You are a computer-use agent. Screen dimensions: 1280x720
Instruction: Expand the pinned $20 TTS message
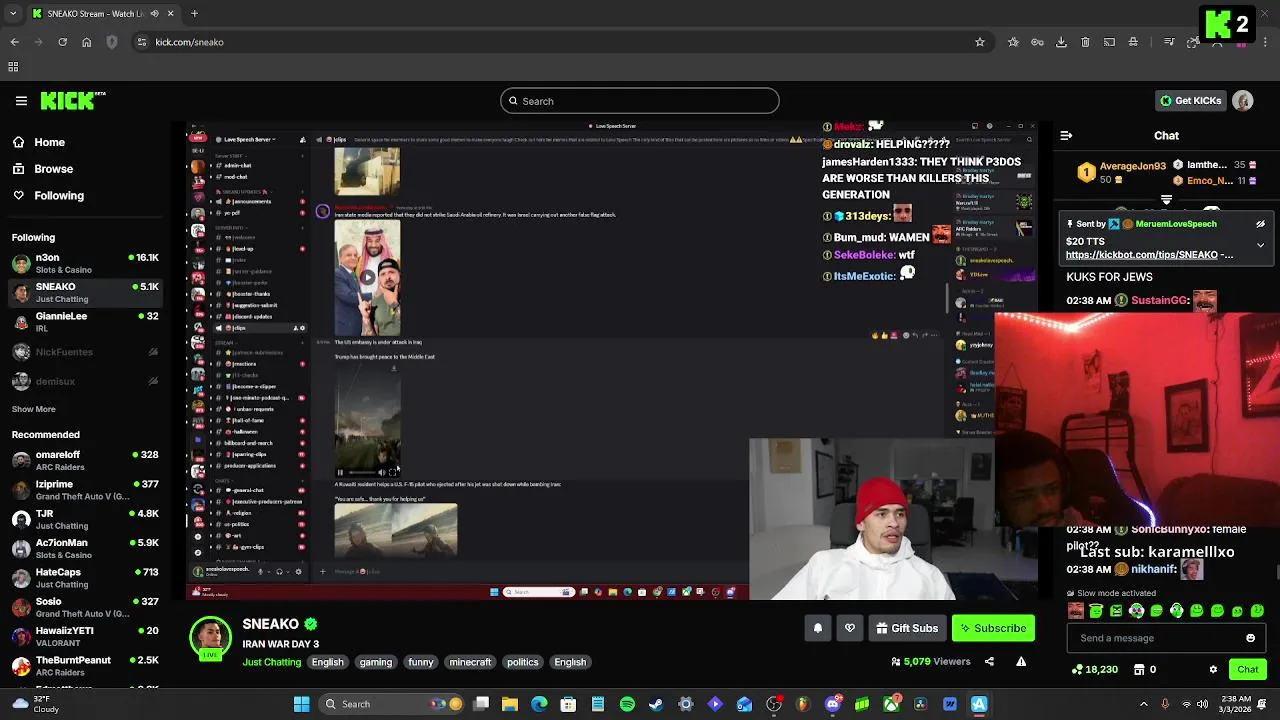click(x=1261, y=244)
